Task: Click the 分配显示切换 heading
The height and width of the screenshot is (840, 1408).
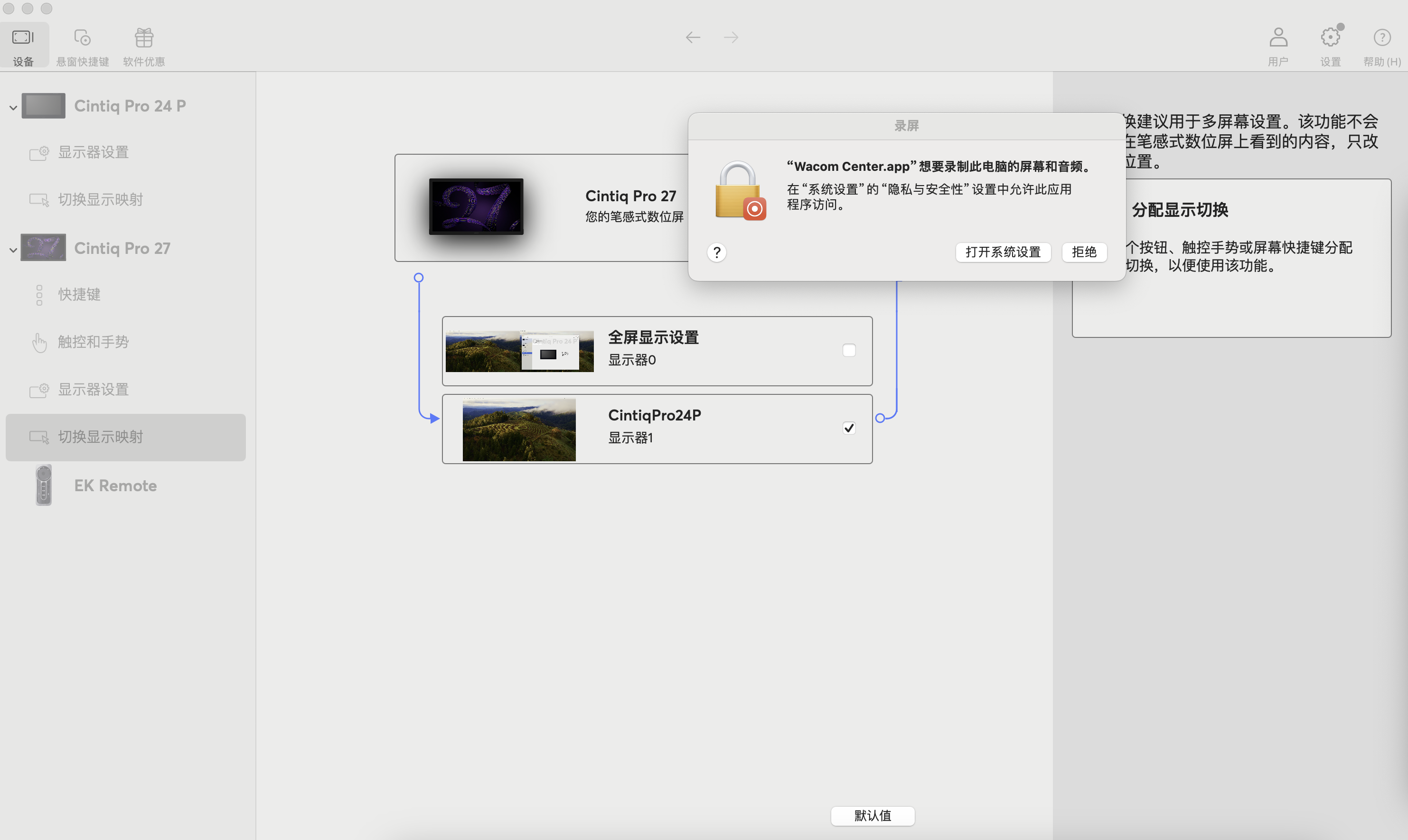Action: coord(1180,210)
